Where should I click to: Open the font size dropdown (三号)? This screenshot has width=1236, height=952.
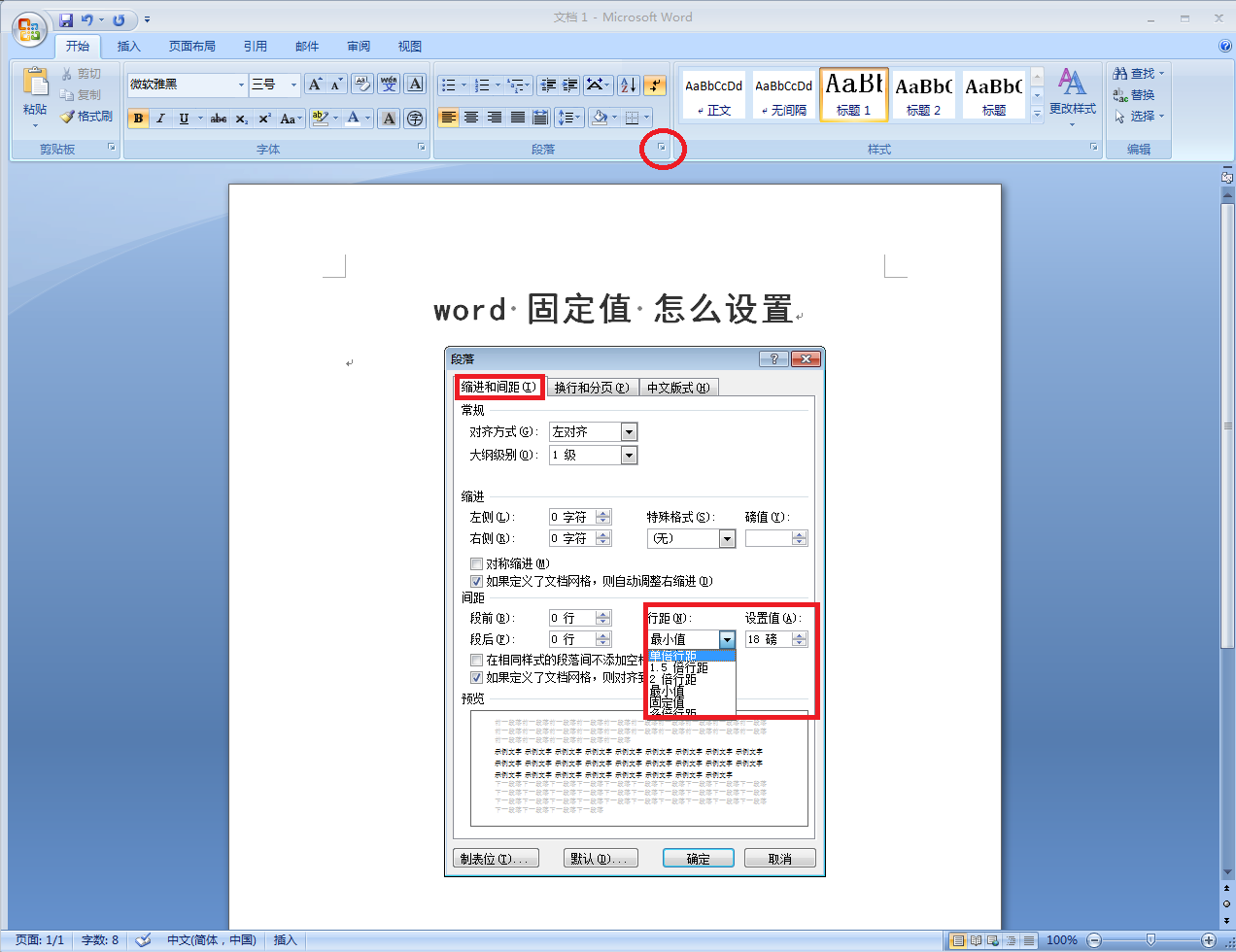pos(293,85)
